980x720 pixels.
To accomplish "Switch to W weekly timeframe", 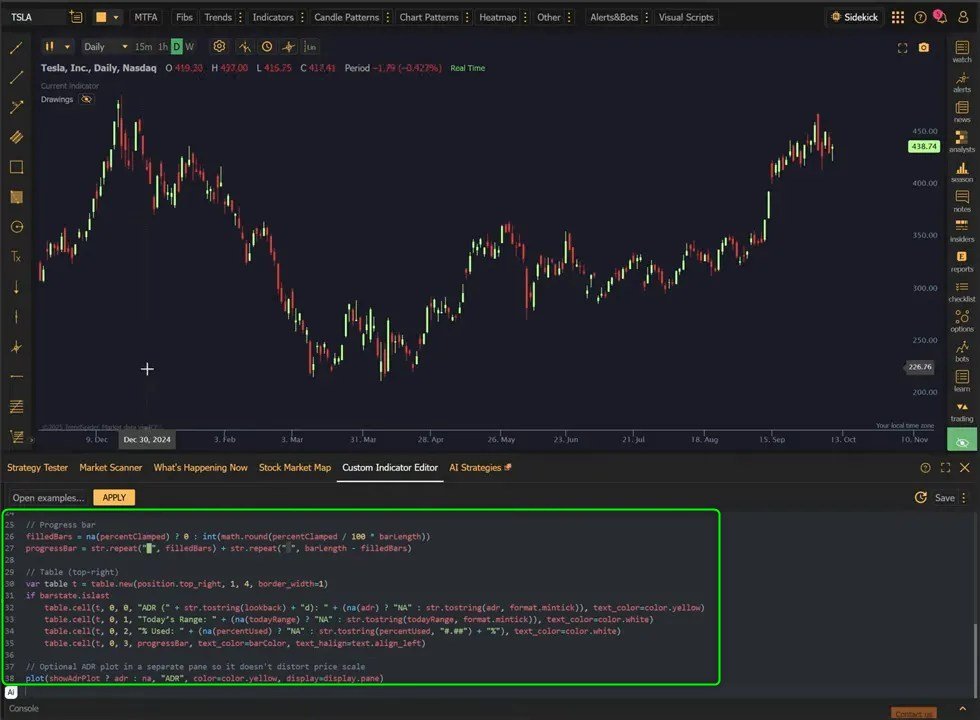I will [189, 47].
